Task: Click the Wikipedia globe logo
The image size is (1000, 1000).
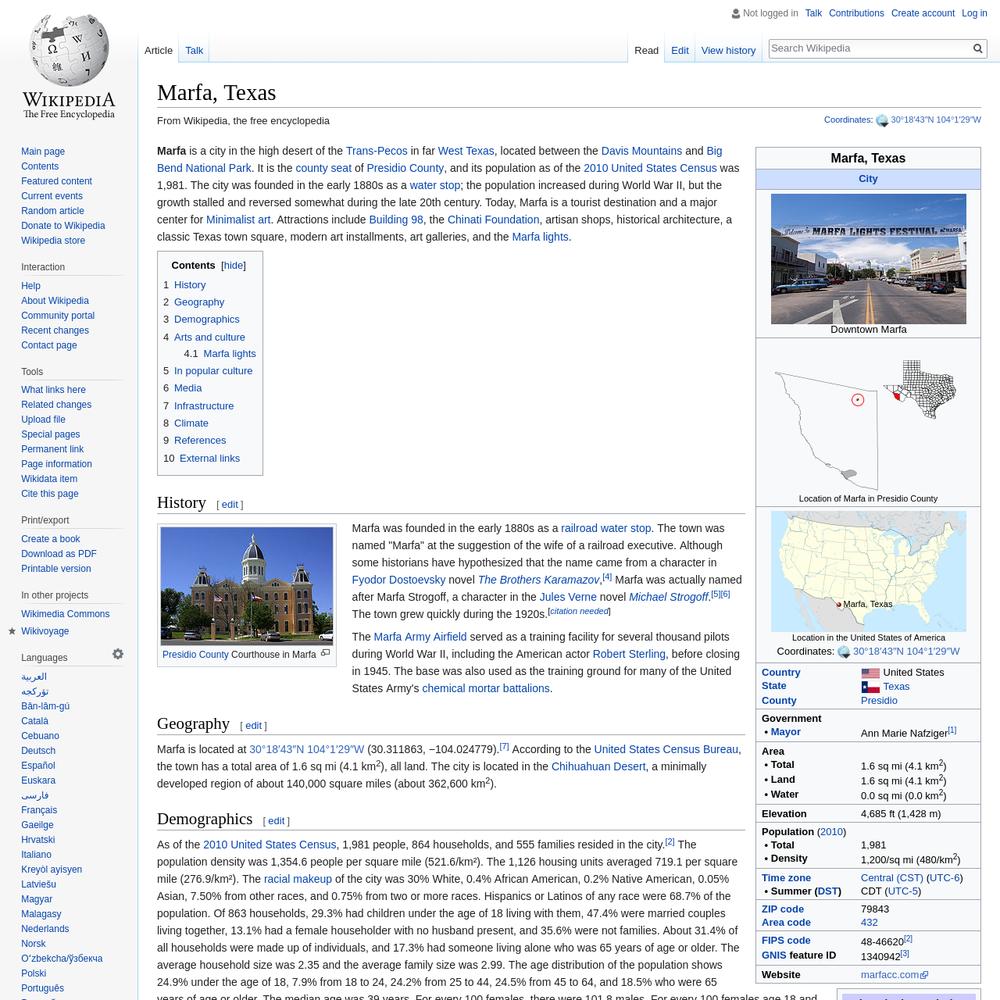Action: [69, 50]
